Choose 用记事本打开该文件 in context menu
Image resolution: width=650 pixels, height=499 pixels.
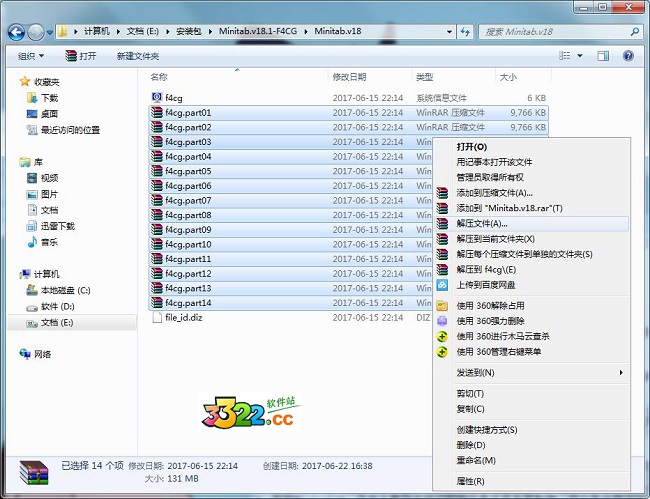[494, 162]
